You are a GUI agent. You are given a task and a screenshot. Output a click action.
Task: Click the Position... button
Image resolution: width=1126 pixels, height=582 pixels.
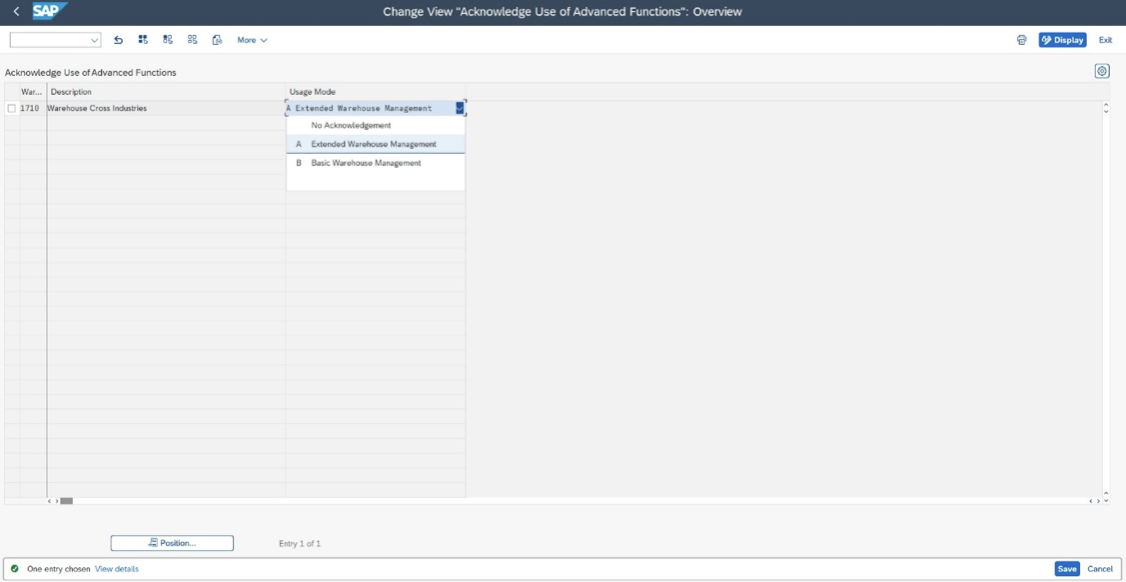pos(173,541)
